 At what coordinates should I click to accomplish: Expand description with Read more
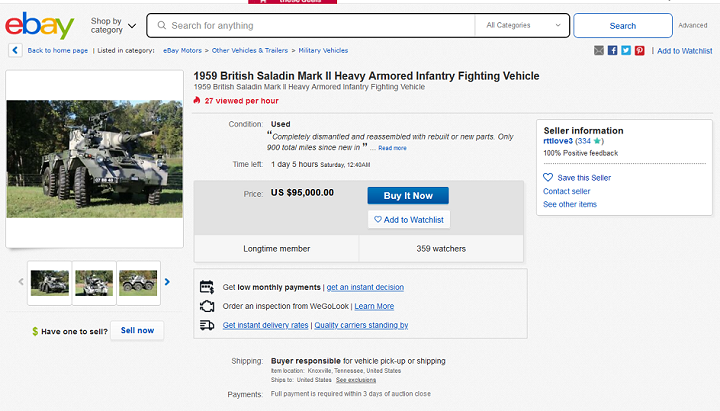tap(392, 148)
